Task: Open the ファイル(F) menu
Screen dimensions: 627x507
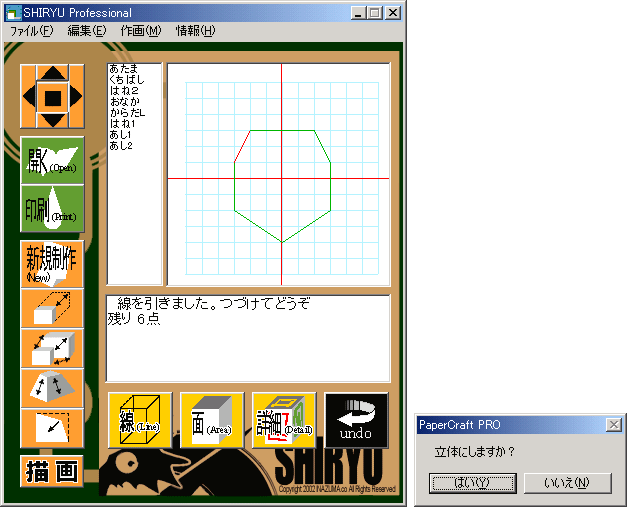Action: [x=31, y=31]
